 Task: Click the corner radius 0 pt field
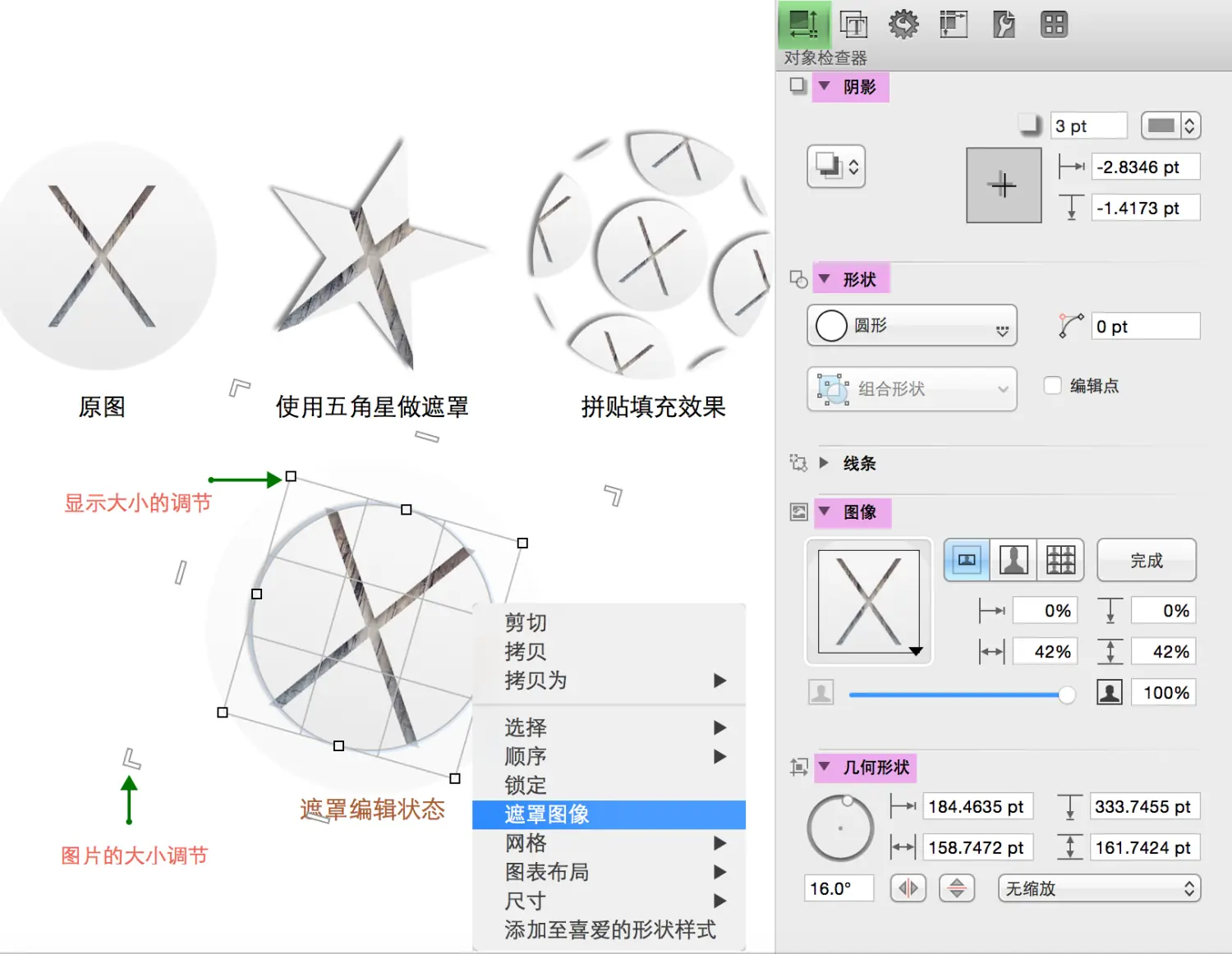(x=1146, y=326)
